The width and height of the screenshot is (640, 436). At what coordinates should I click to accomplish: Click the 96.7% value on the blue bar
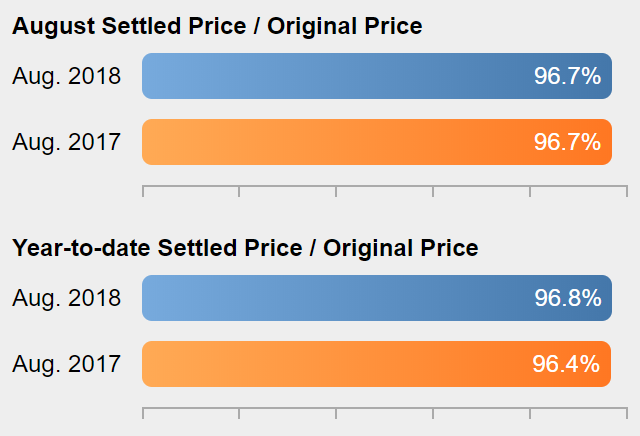point(567,76)
